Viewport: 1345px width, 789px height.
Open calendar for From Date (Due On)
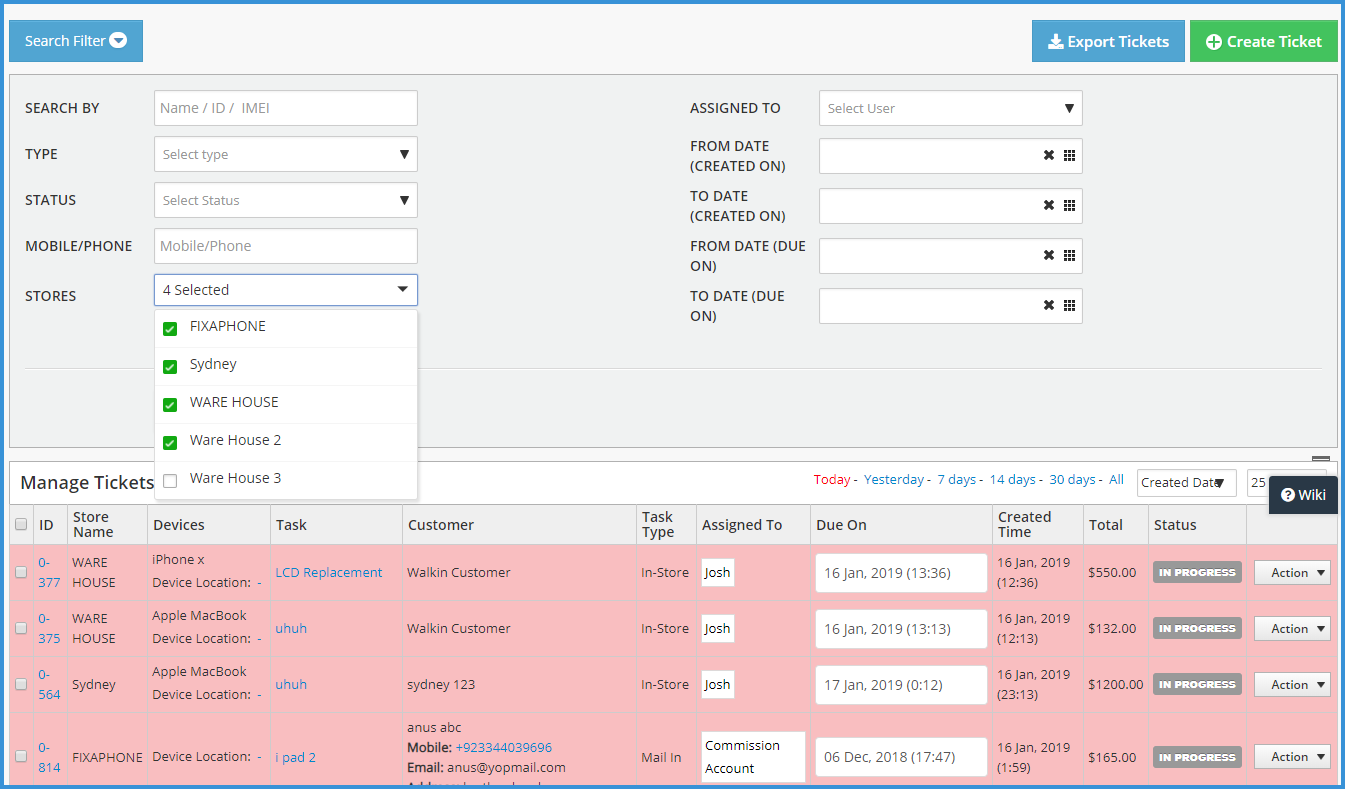(1069, 256)
